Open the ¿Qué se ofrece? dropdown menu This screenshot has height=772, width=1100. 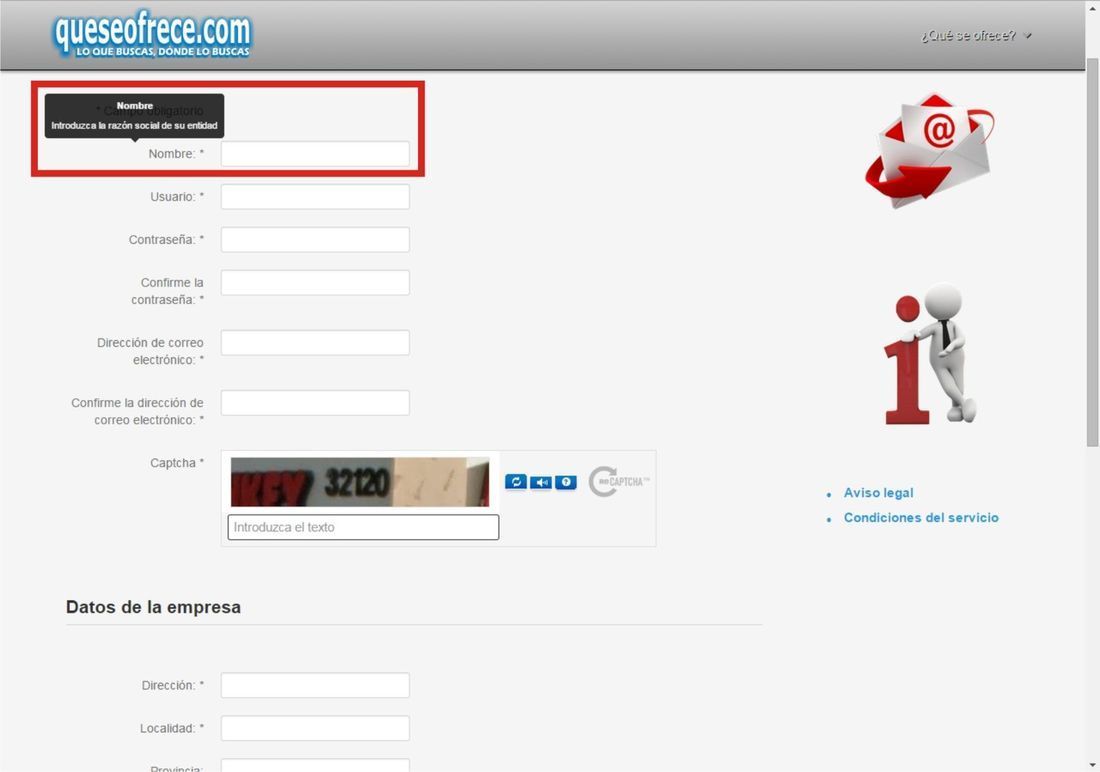pyautogui.click(x=976, y=35)
